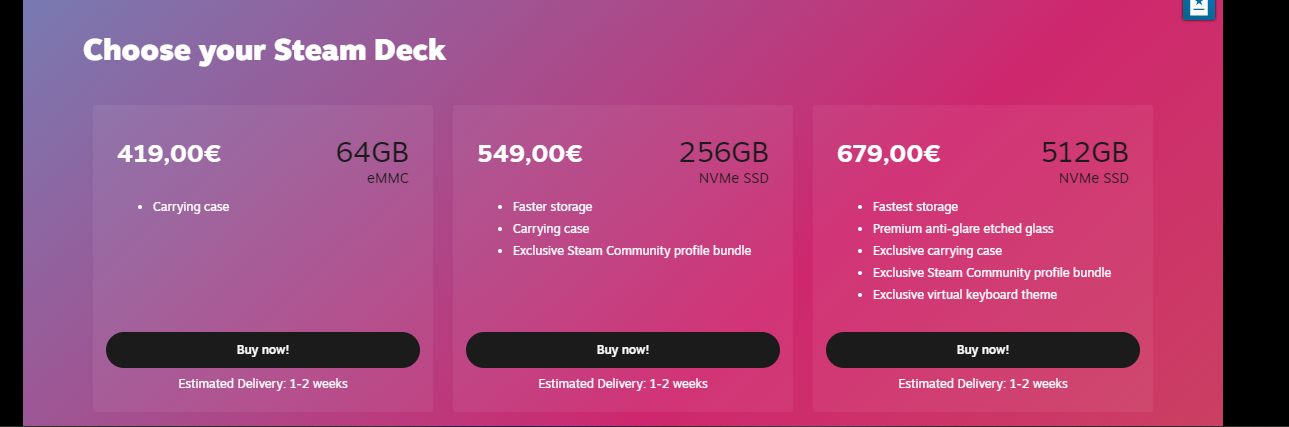Click the 'Choose your Steam Deck' heading
The image size is (1289, 427).
coord(264,50)
